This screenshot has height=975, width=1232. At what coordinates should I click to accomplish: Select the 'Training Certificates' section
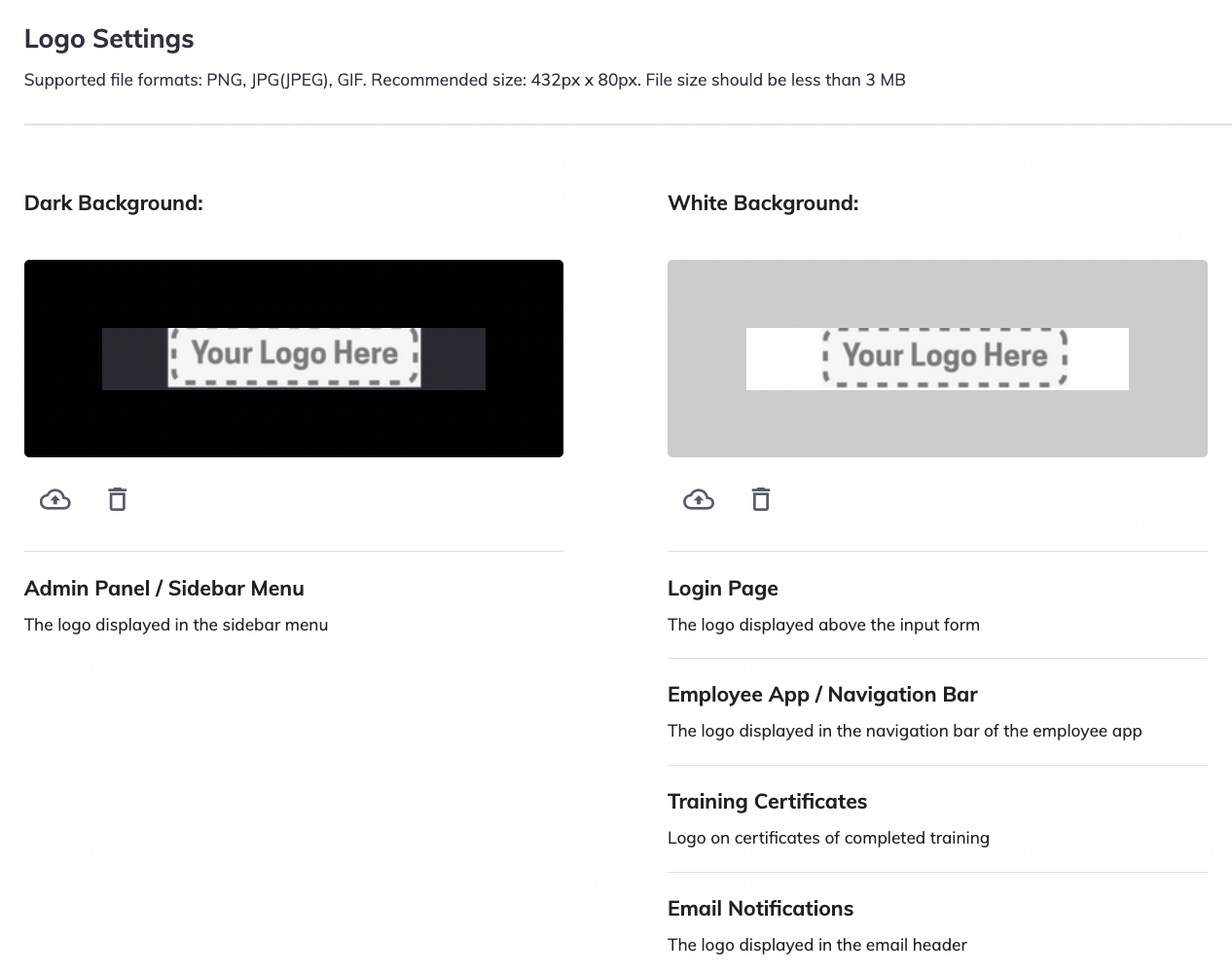tap(767, 801)
